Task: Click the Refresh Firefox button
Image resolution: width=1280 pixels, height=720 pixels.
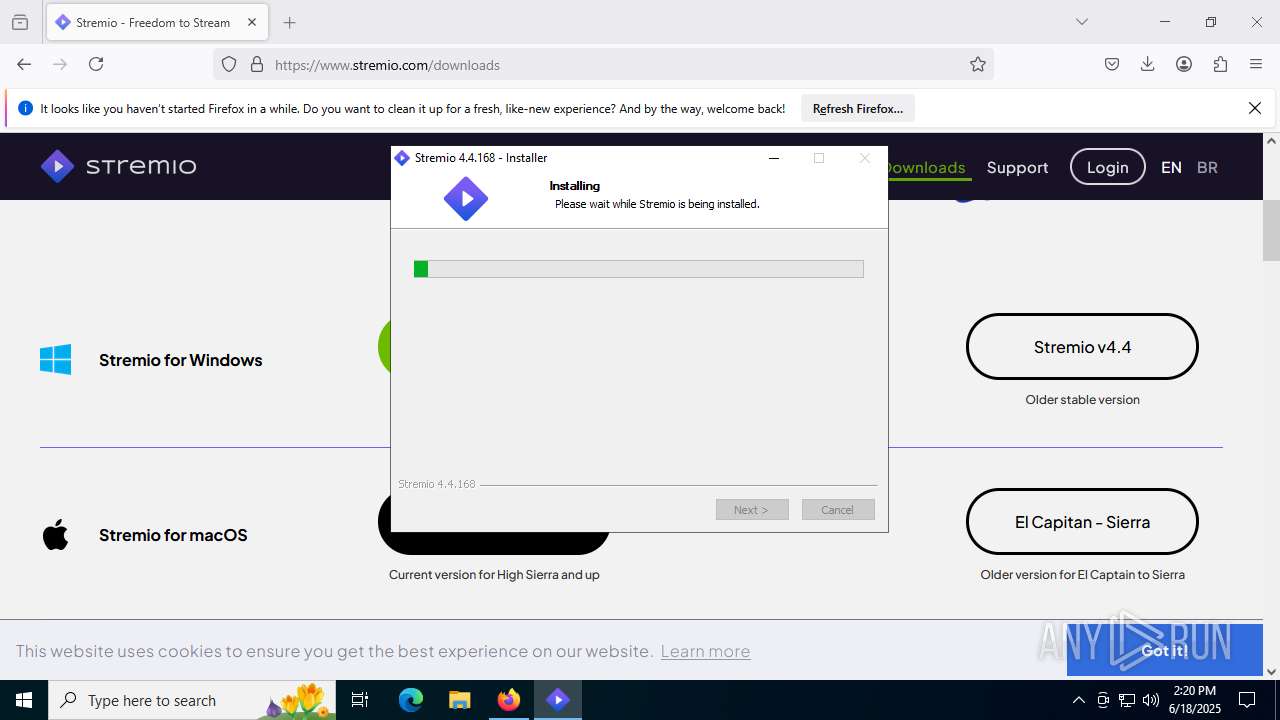Action: (858, 109)
